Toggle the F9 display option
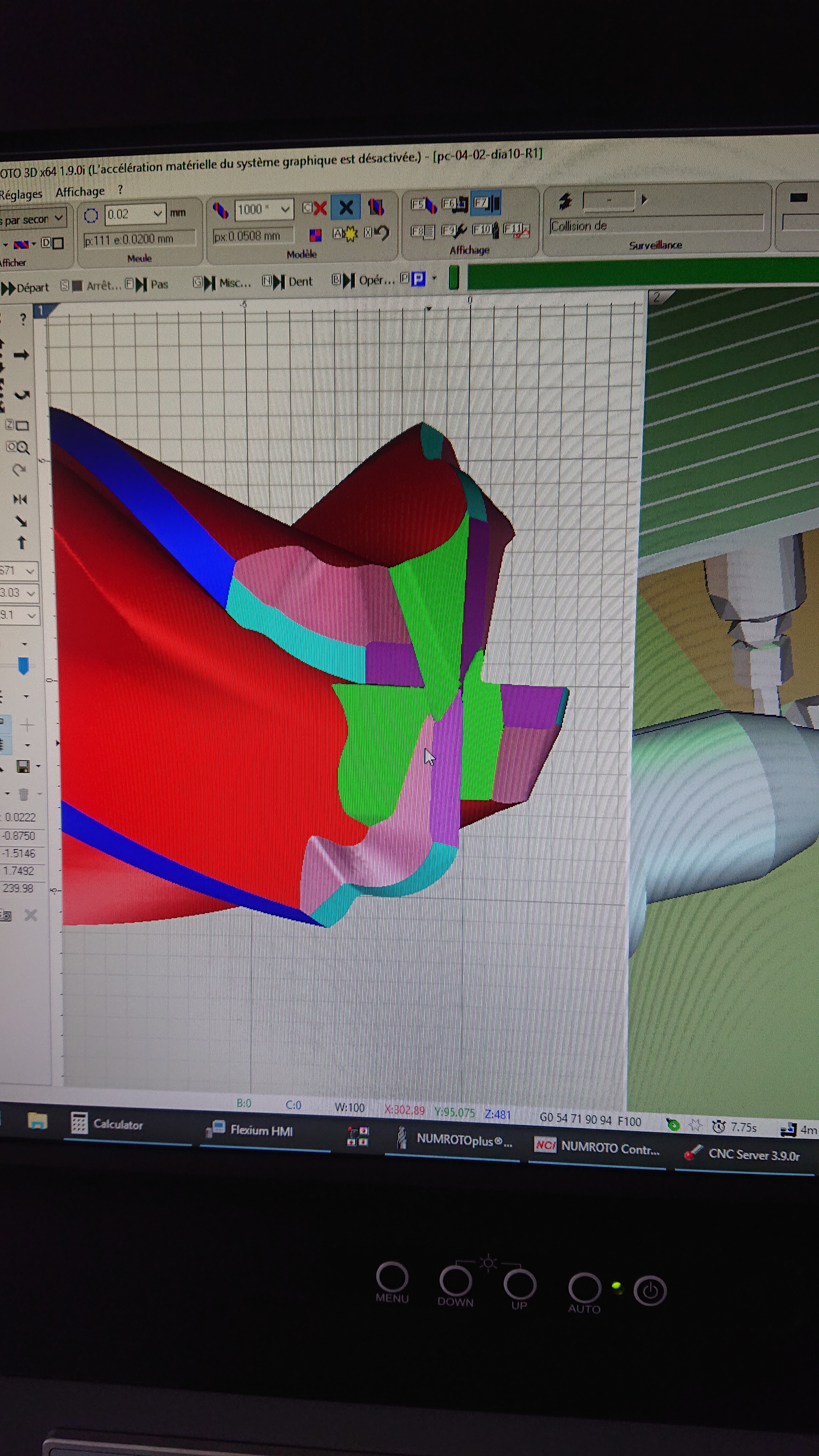819x1456 pixels. click(454, 231)
